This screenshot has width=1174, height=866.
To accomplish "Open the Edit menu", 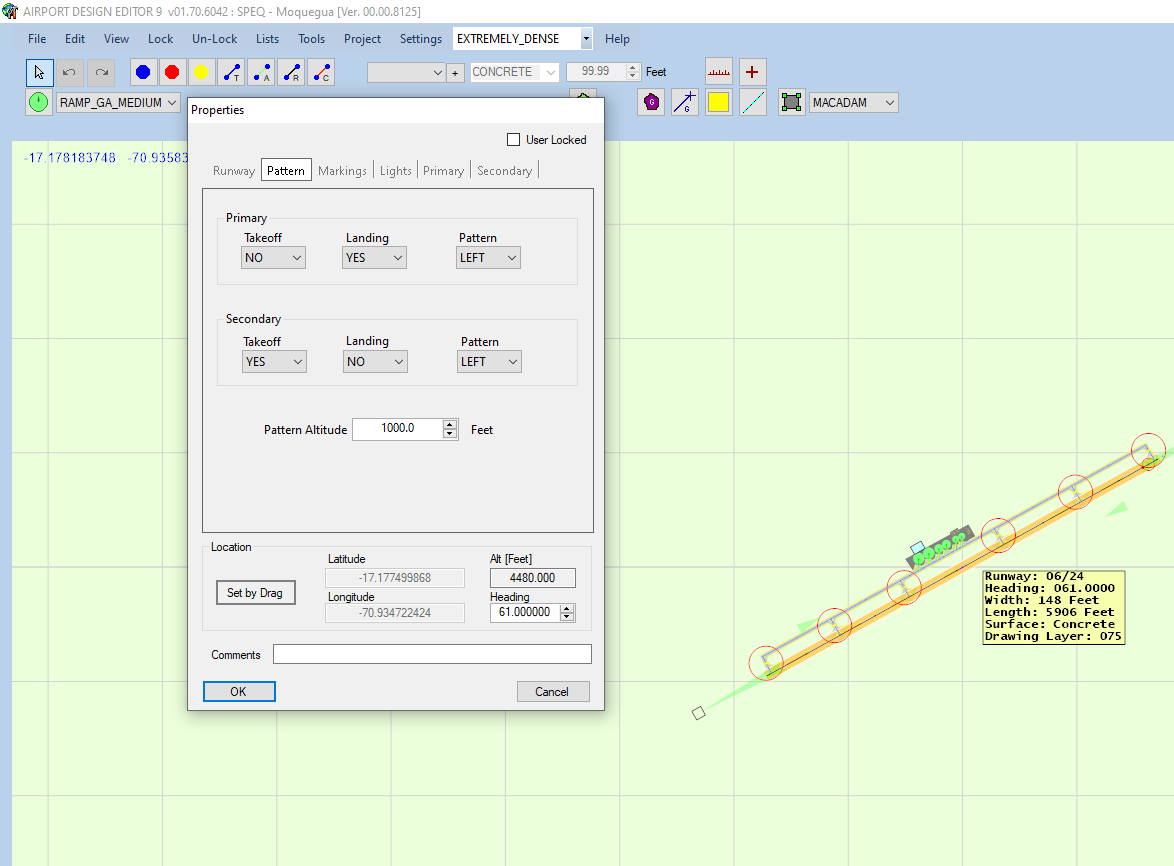I will [x=75, y=39].
